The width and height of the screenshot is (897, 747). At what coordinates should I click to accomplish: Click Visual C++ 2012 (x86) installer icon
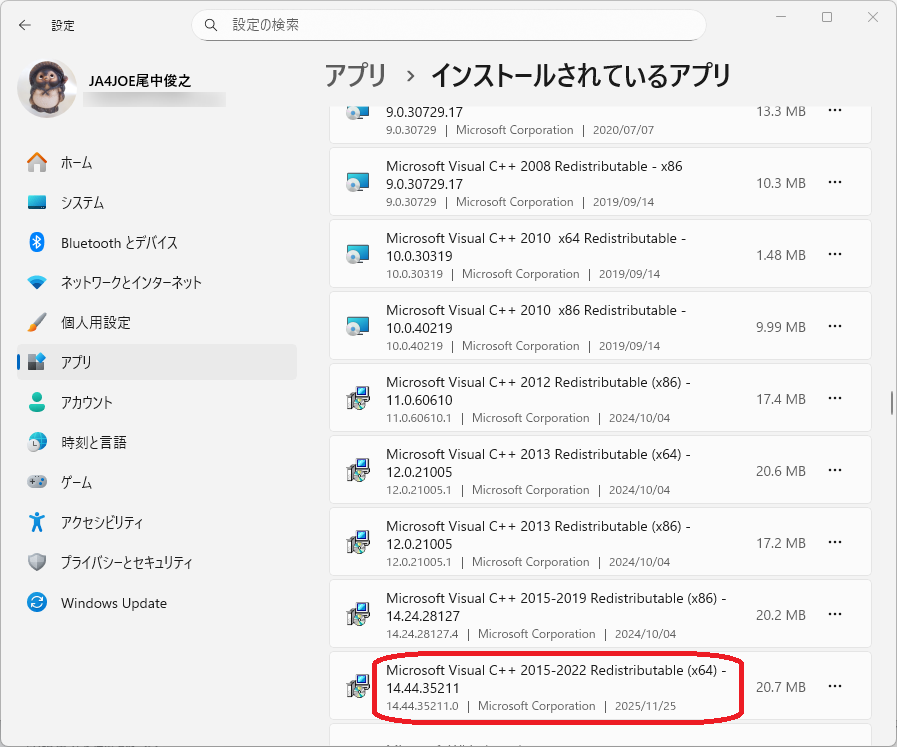click(358, 399)
